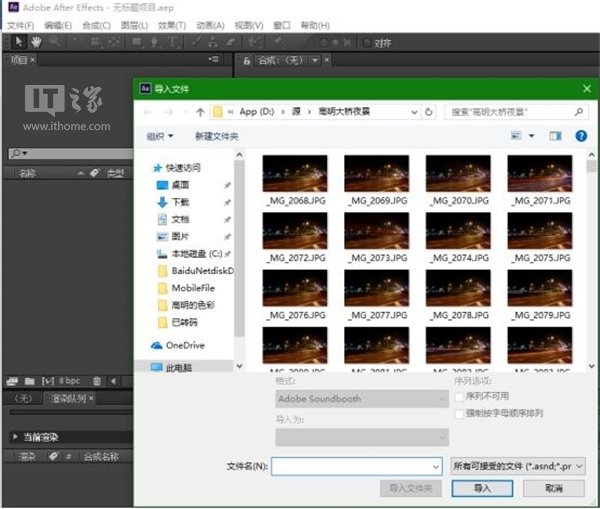Select 桌面 in the navigation pane

point(180,185)
